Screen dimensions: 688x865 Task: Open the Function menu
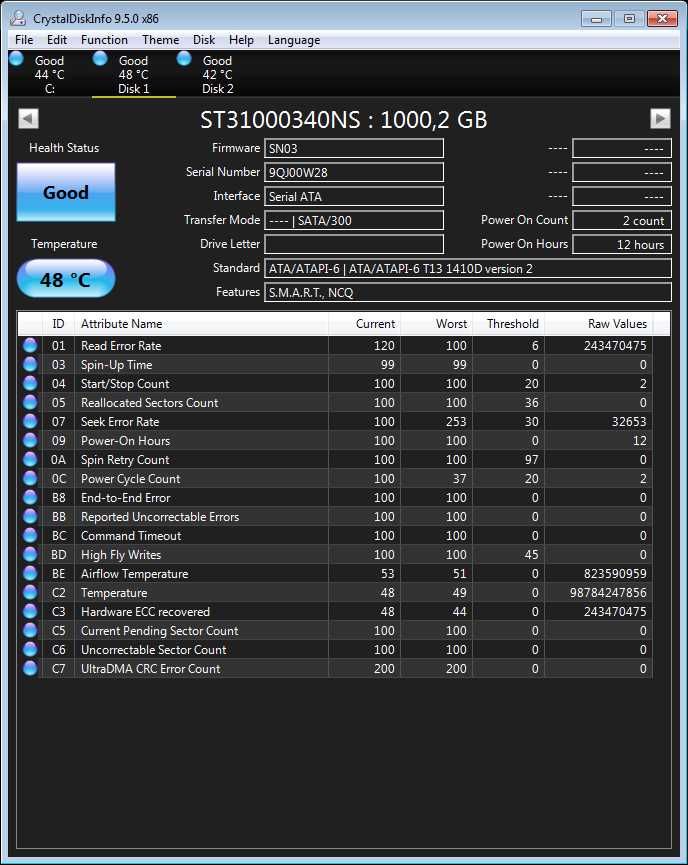pyautogui.click(x=104, y=40)
